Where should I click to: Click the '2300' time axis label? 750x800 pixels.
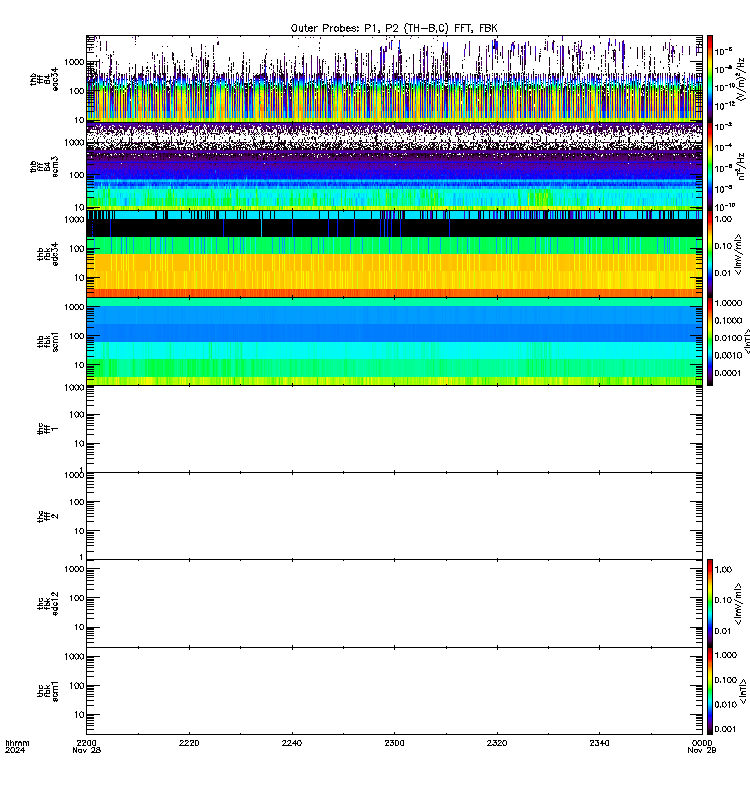[x=394, y=743]
